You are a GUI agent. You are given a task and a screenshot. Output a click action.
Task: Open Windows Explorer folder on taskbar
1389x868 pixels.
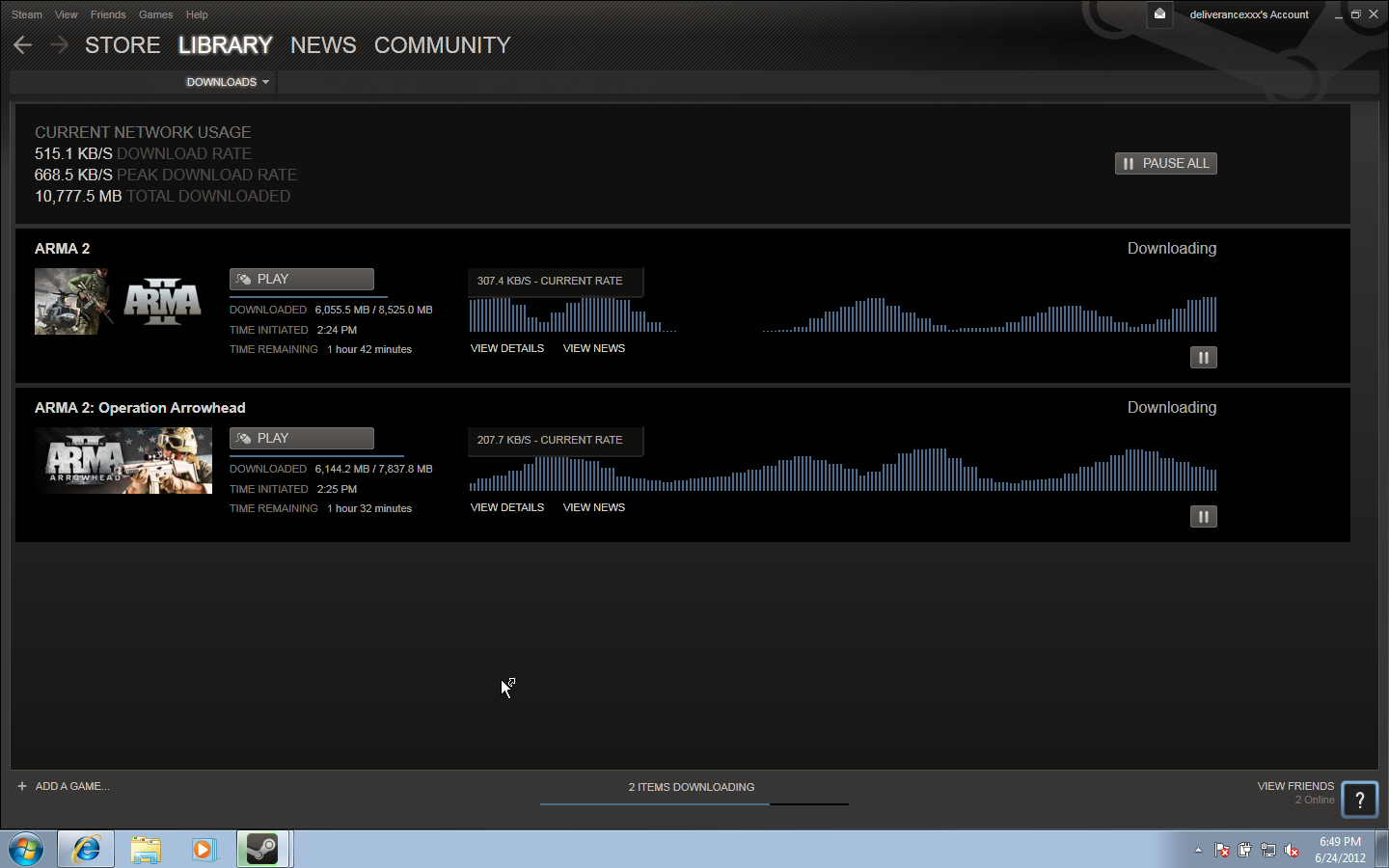(146, 850)
